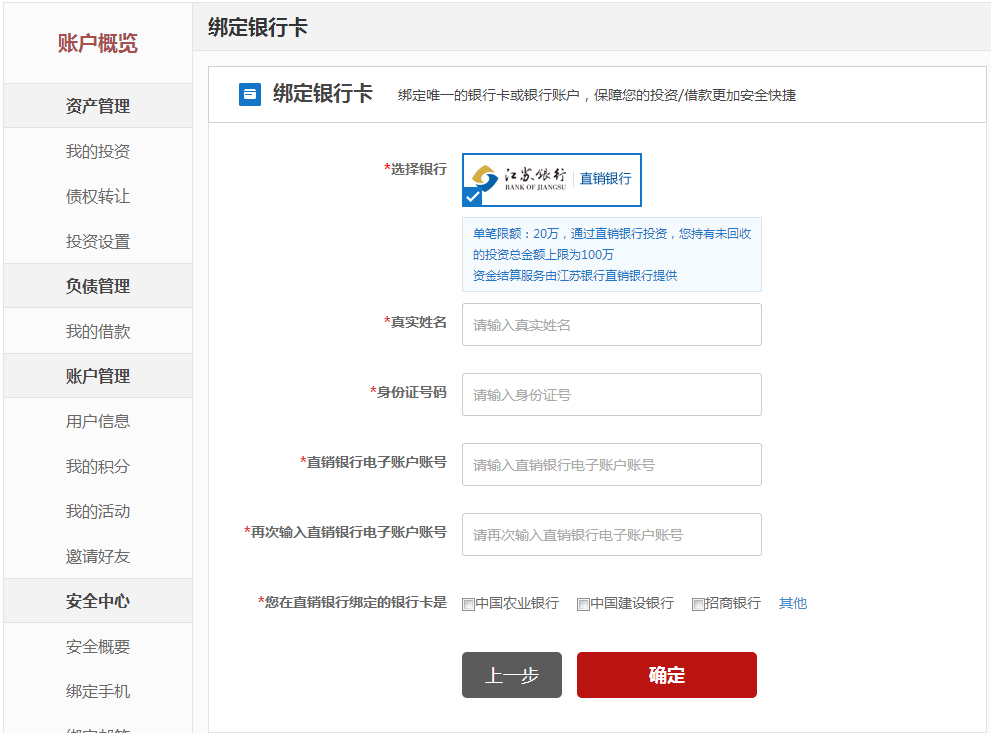Check the 中国农业银行 checkbox
991x733 pixels.
(x=468, y=604)
